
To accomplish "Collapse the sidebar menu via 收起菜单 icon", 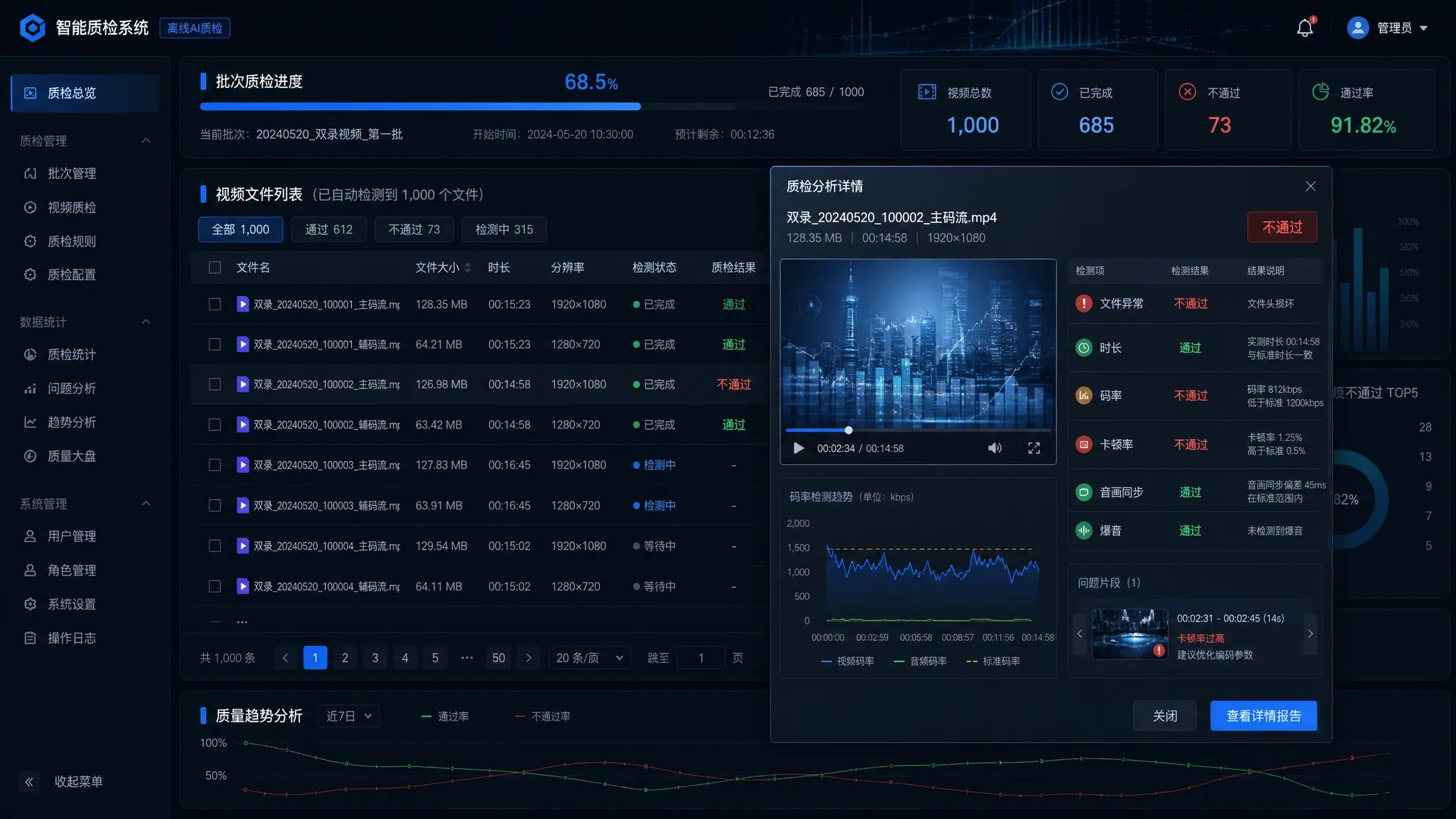I will point(29,782).
